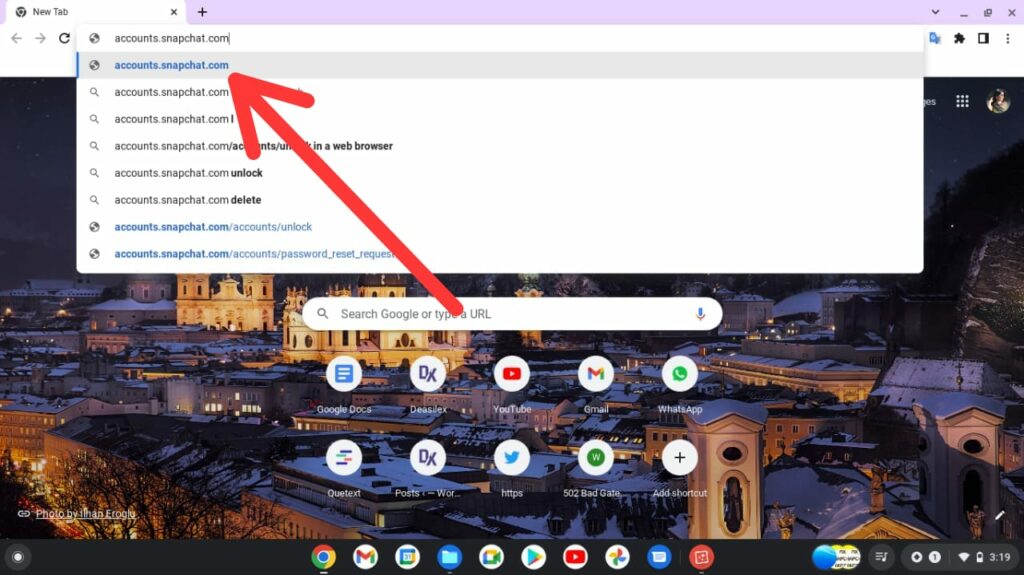The image size is (1024, 575).
Task: Toggle the side panel icon
Action: click(983, 39)
